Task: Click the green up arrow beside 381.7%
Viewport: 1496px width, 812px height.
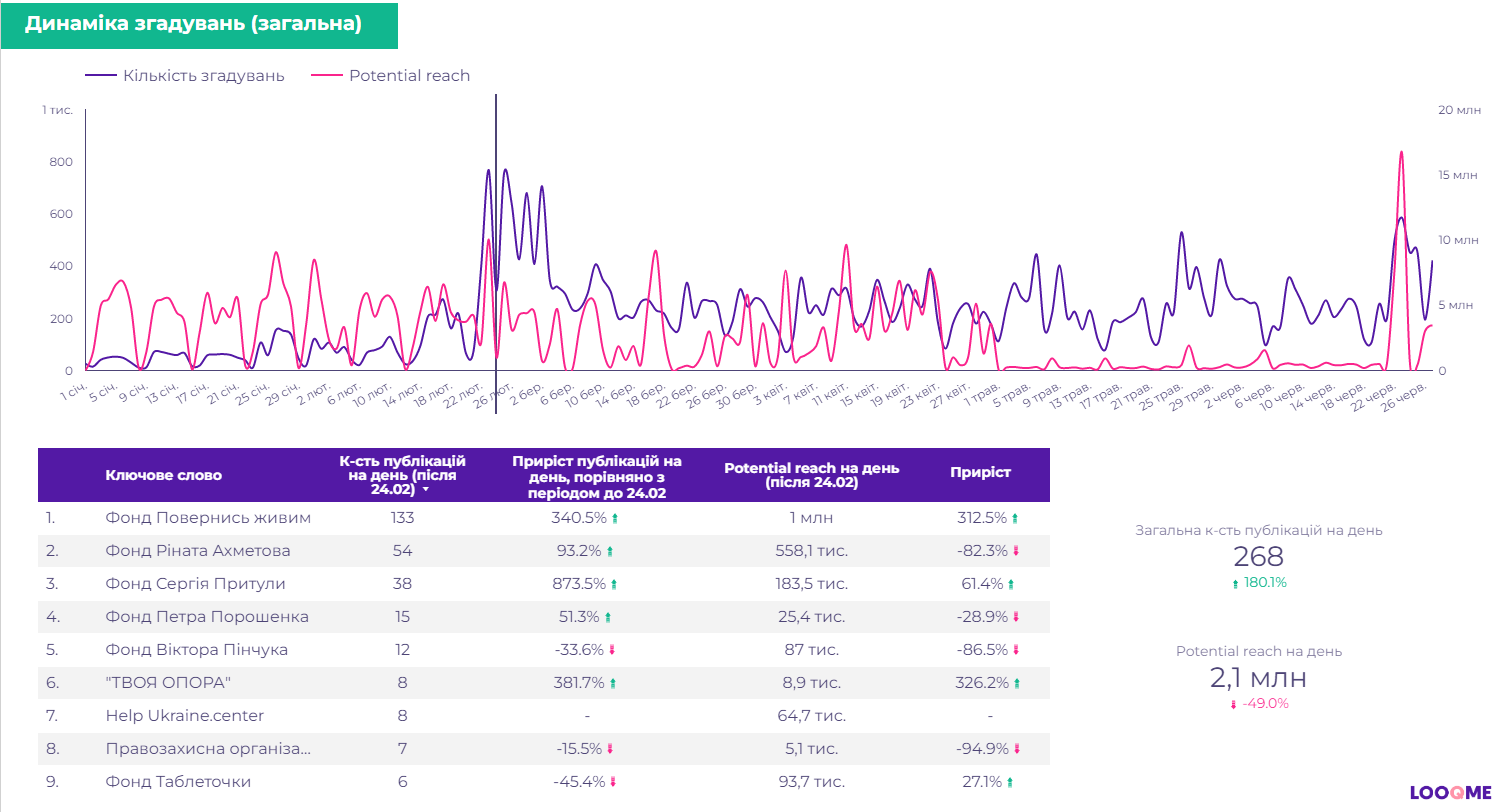Action: point(613,683)
